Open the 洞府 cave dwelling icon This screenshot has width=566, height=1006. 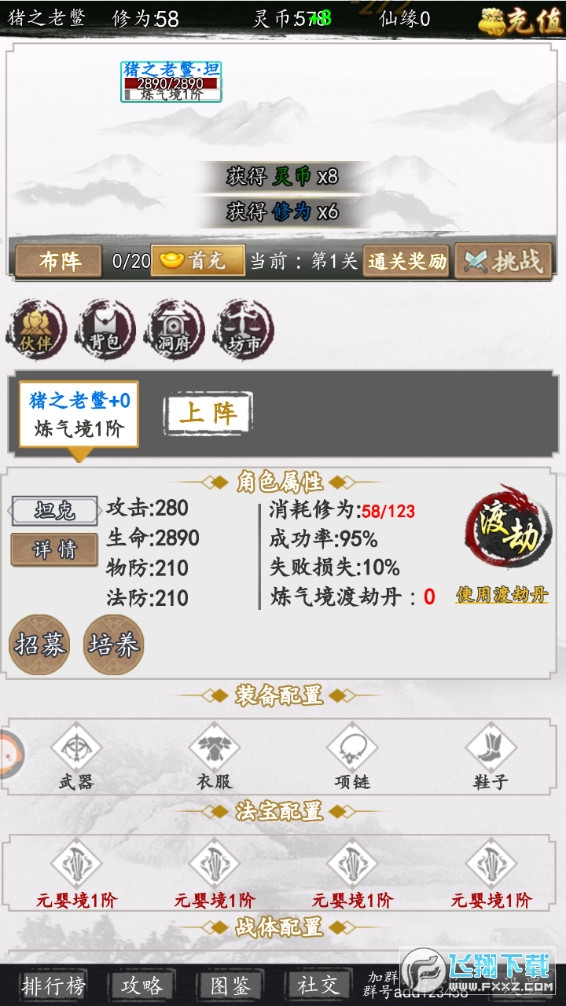[x=174, y=329]
